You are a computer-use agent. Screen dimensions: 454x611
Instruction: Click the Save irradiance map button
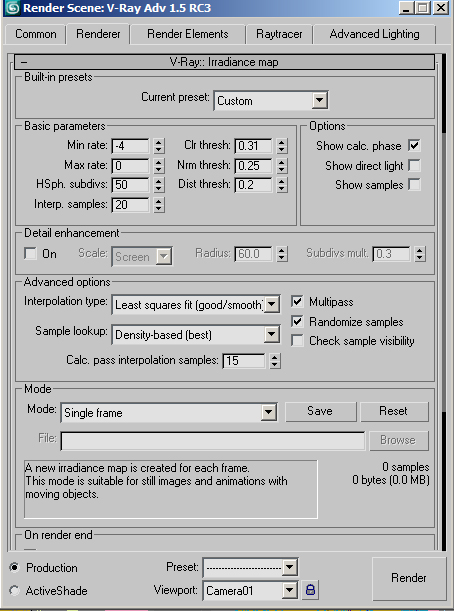click(x=320, y=411)
